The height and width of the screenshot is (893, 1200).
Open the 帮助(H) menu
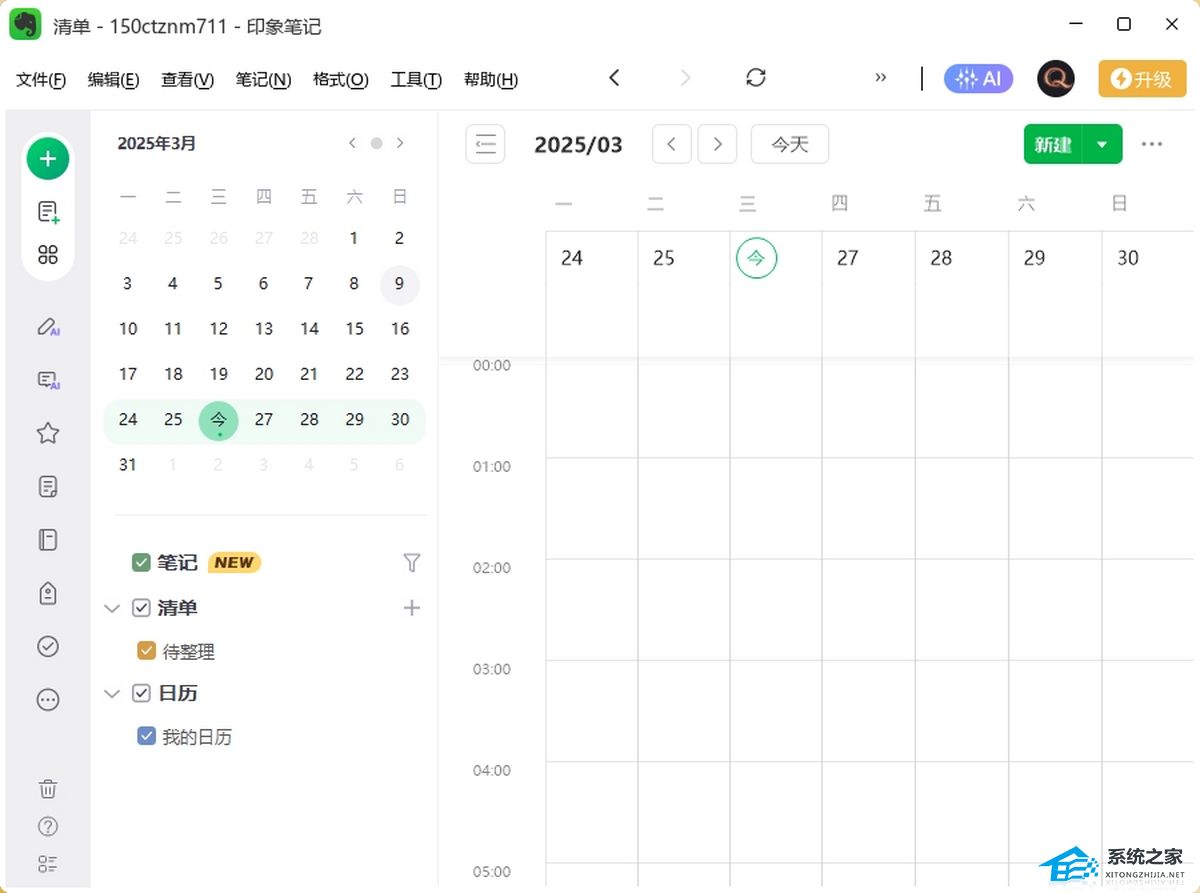click(490, 80)
